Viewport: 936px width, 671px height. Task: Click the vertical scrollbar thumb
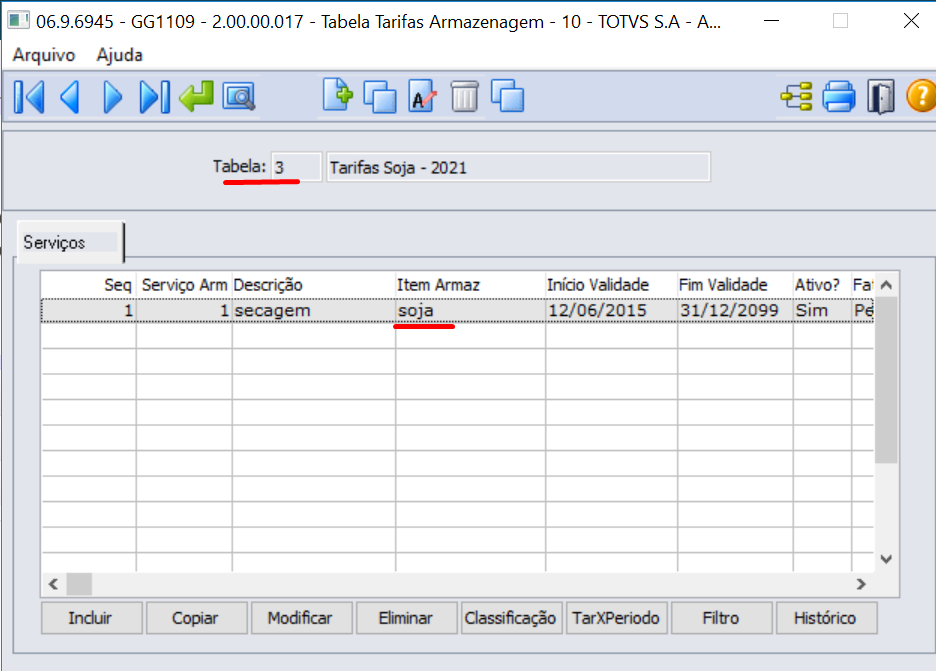tap(886, 380)
